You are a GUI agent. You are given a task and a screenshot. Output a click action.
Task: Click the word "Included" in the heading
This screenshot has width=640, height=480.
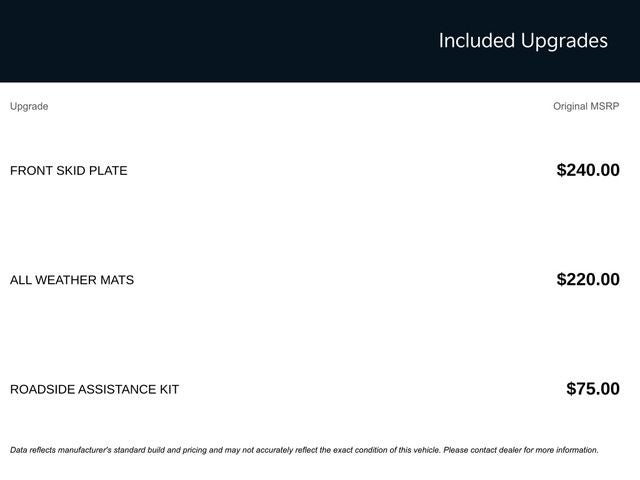[x=476, y=41]
